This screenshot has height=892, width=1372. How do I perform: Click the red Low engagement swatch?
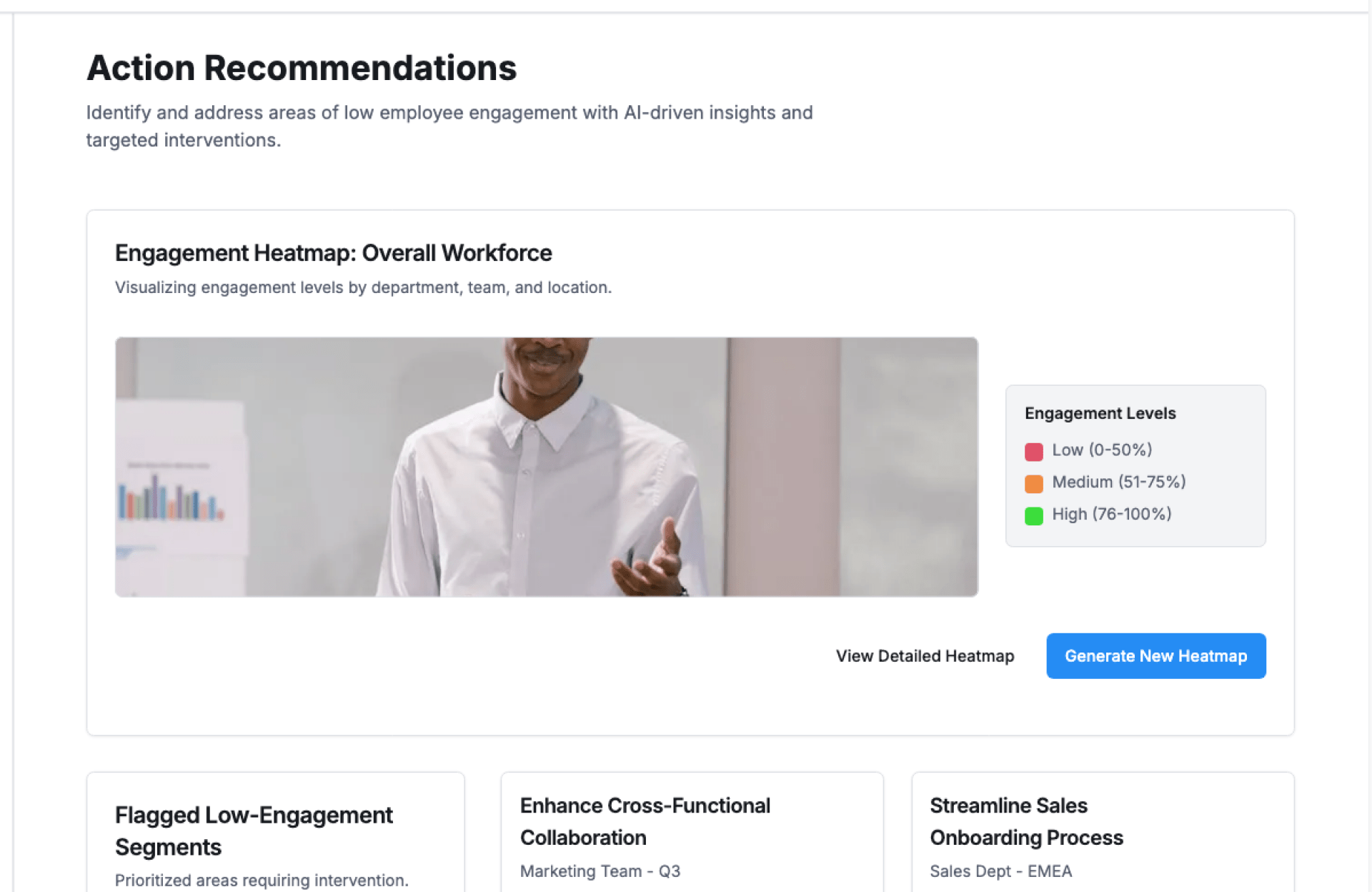(x=1033, y=451)
